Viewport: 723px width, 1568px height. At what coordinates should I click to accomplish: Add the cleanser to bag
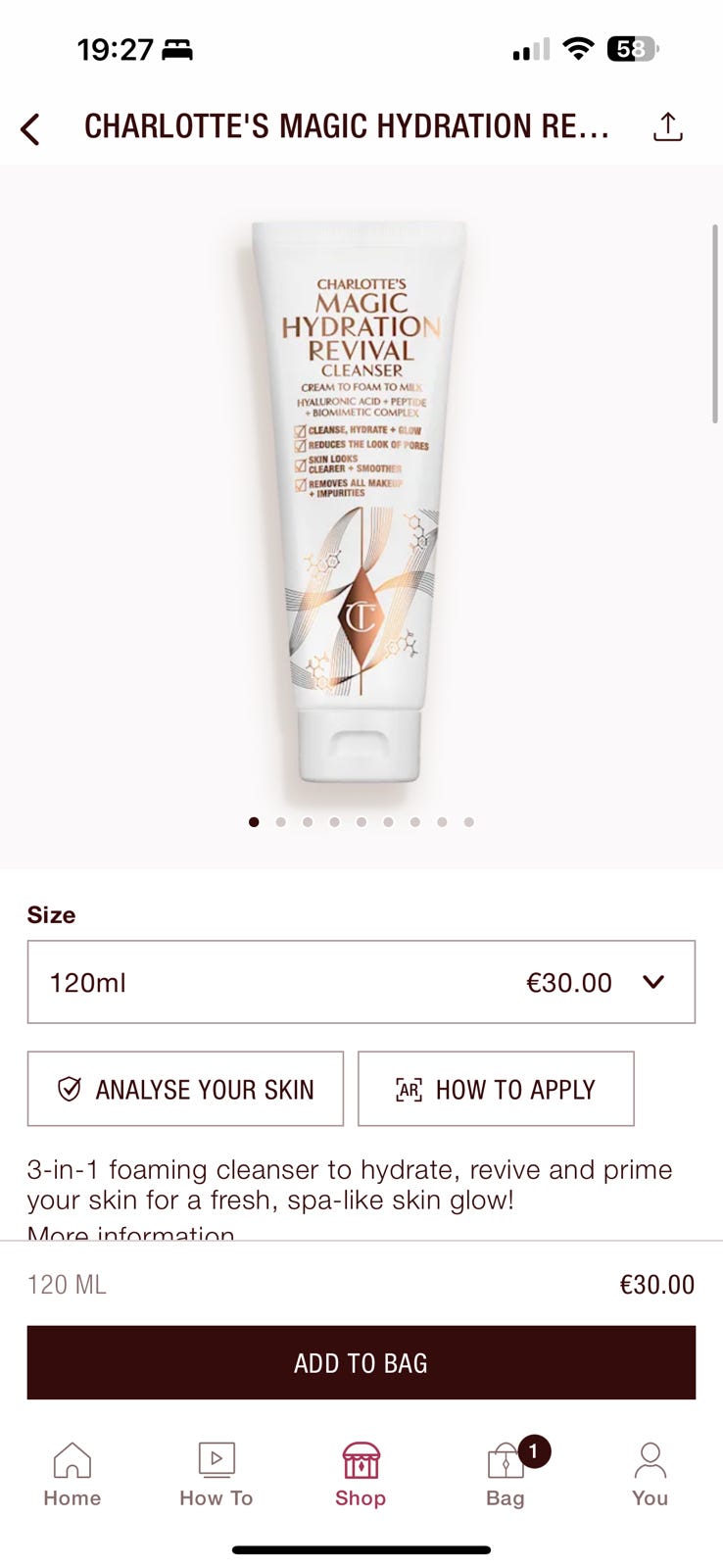coord(361,1362)
